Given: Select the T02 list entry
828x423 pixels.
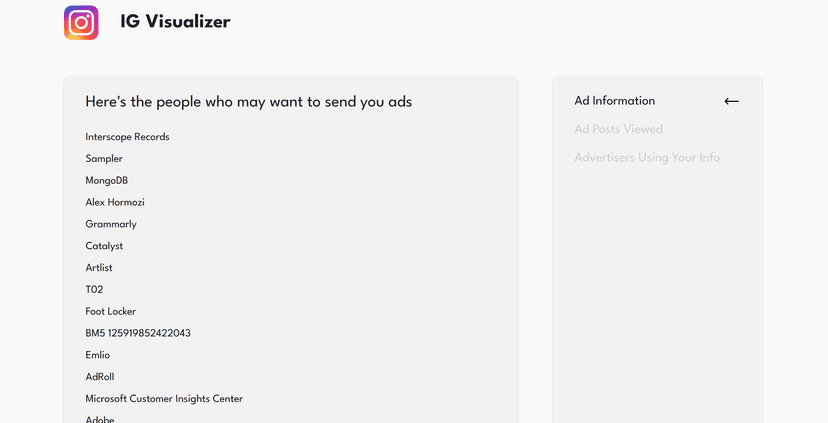Looking at the screenshot, I should tap(94, 290).
